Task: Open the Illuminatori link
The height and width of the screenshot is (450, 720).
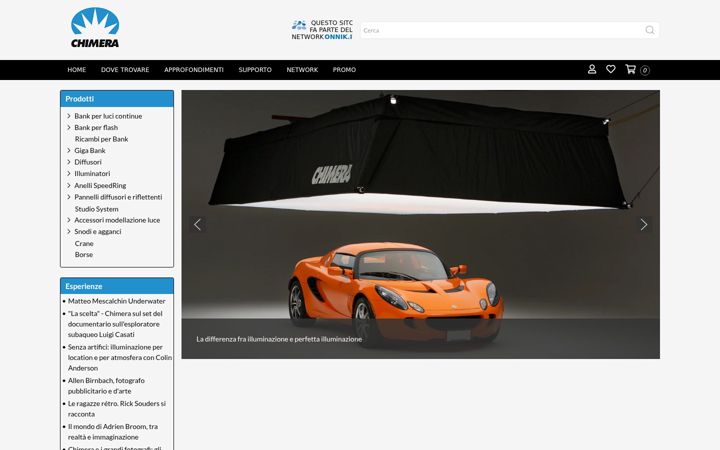Action: [x=92, y=174]
